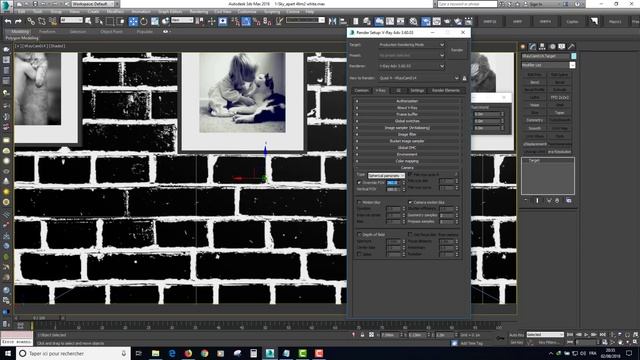Image resolution: width=640 pixels, height=360 pixels.
Task: Open the camera Type dropdown
Action: tap(386, 175)
